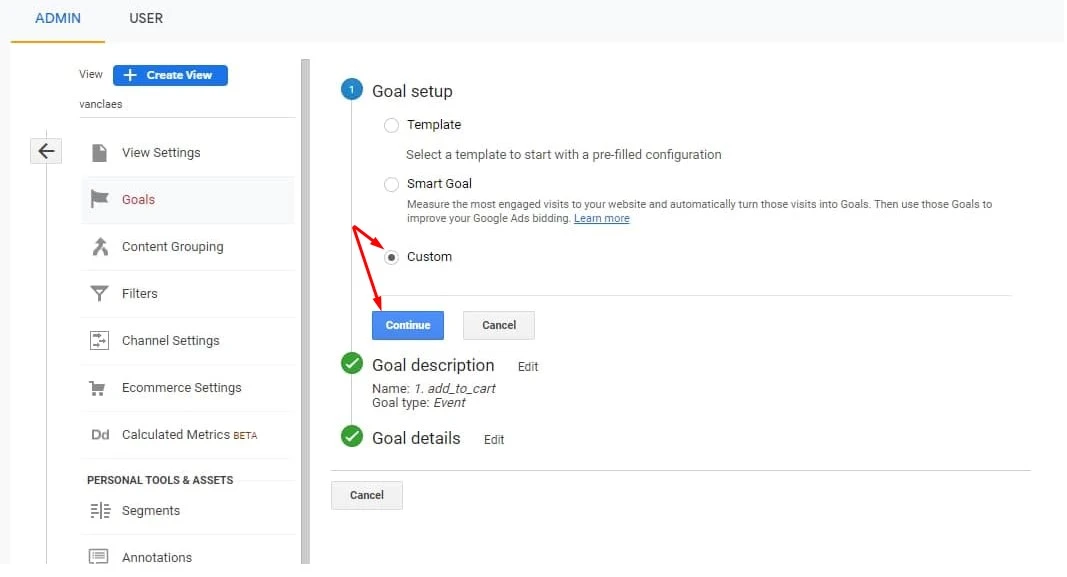Select the Template radio button
The width and height of the screenshot is (1067, 577).
click(391, 124)
